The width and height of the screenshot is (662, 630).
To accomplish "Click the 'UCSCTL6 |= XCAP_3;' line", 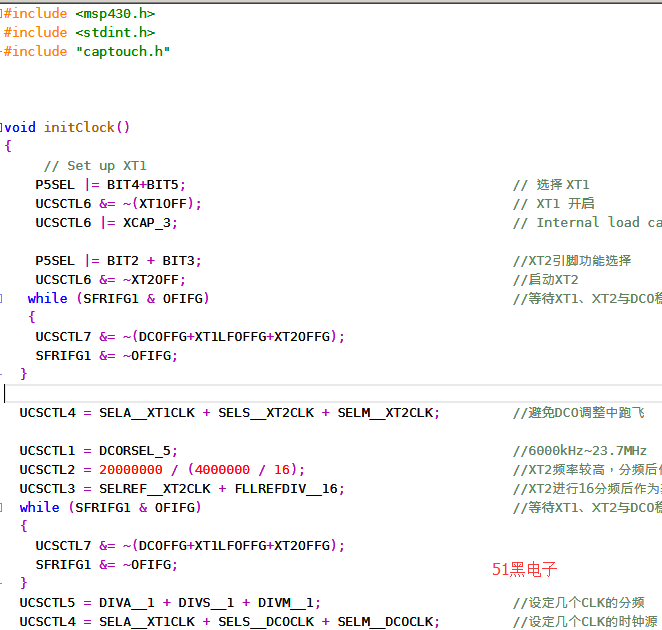I will [106, 223].
